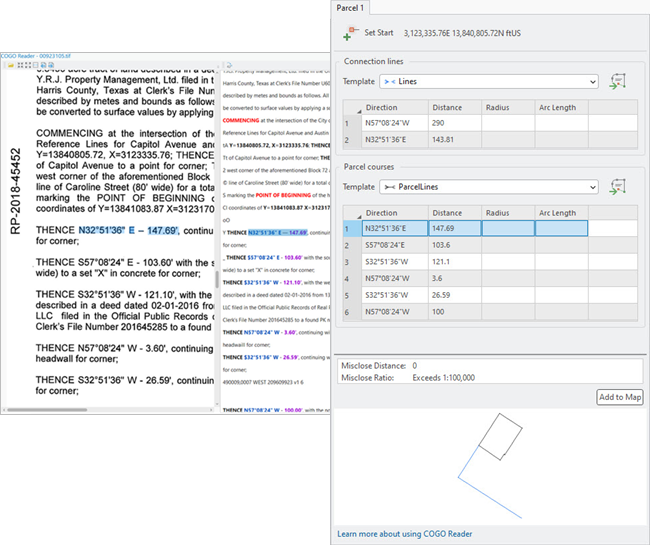Image resolution: width=650 pixels, height=545 pixels.
Task: Click the Radius column header in Parcel courses
Action: click(x=508, y=213)
